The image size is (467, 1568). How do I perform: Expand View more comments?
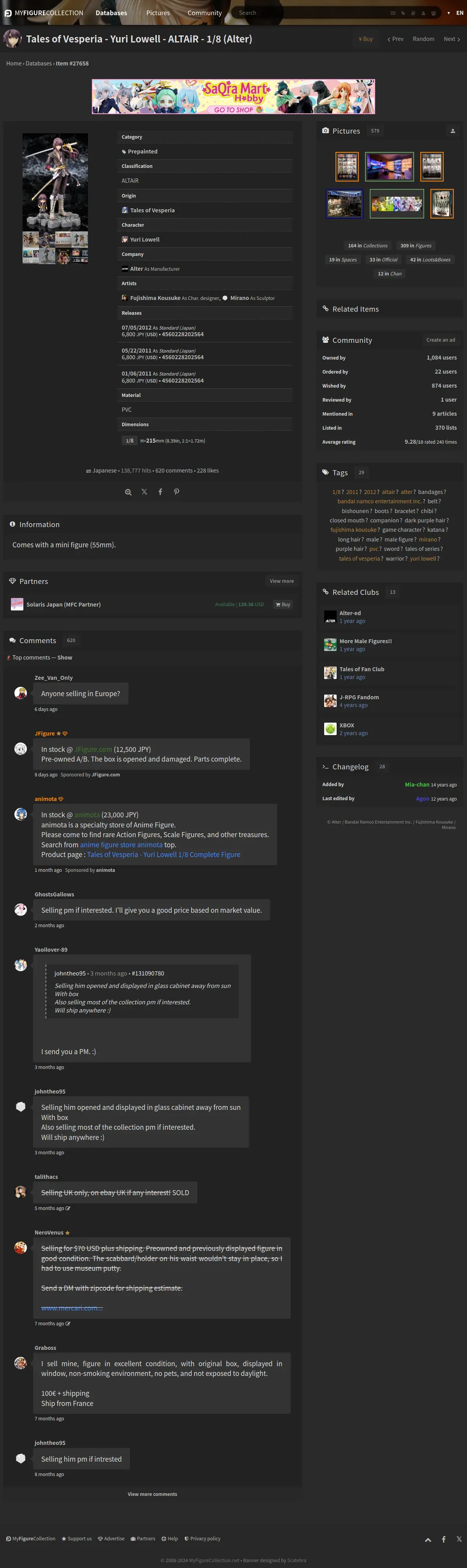point(152,1494)
